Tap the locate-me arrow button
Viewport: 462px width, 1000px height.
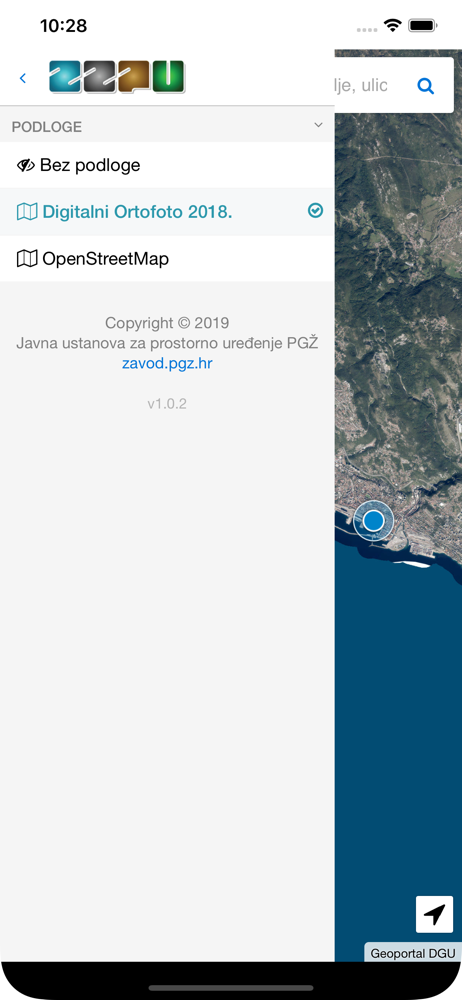click(435, 914)
